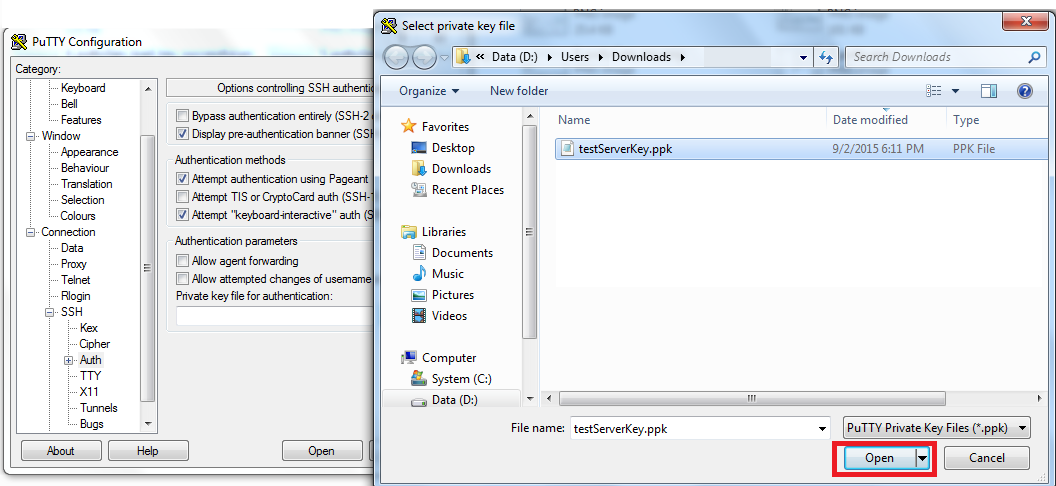Image resolution: width=1056 pixels, height=486 pixels.
Task: Select X11 in PuTTY category tree
Action: click(89, 392)
